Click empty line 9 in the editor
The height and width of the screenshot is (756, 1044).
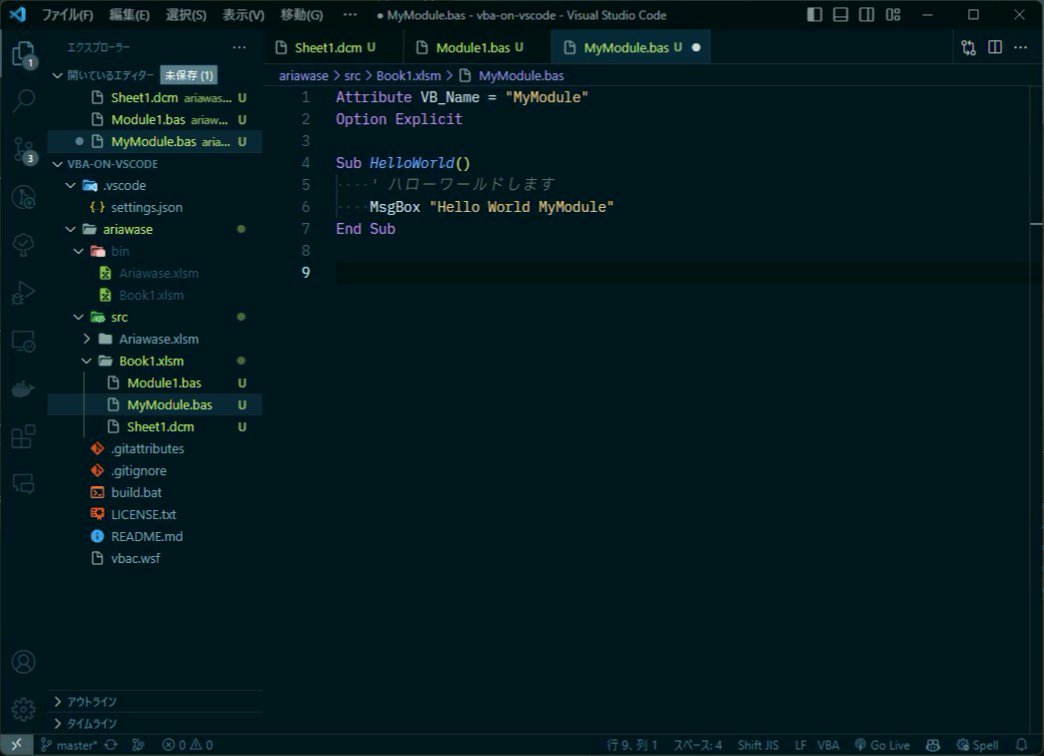(682, 272)
